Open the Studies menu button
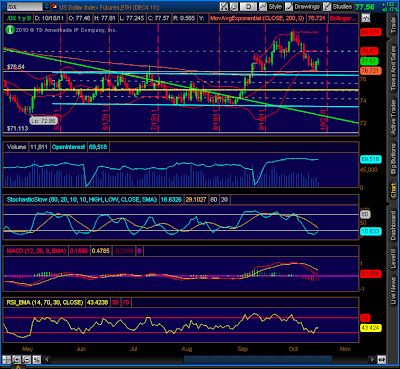This screenshot has width=400, height=369. point(338,7)
